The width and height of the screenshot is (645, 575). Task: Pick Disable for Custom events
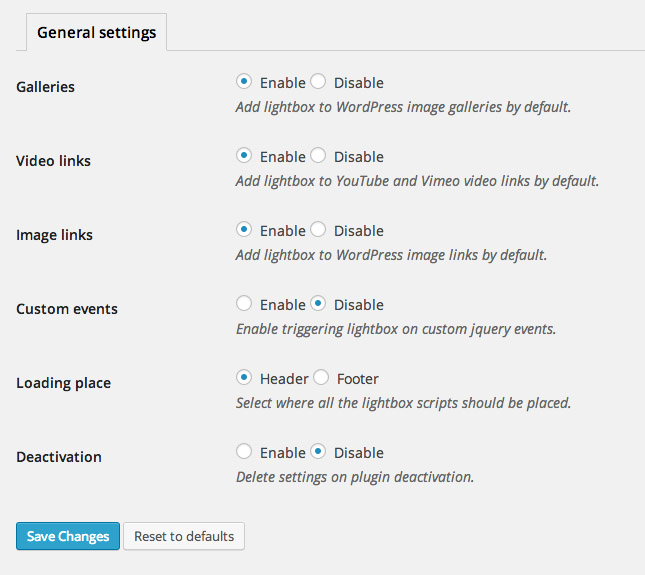[x=318, y=304]
